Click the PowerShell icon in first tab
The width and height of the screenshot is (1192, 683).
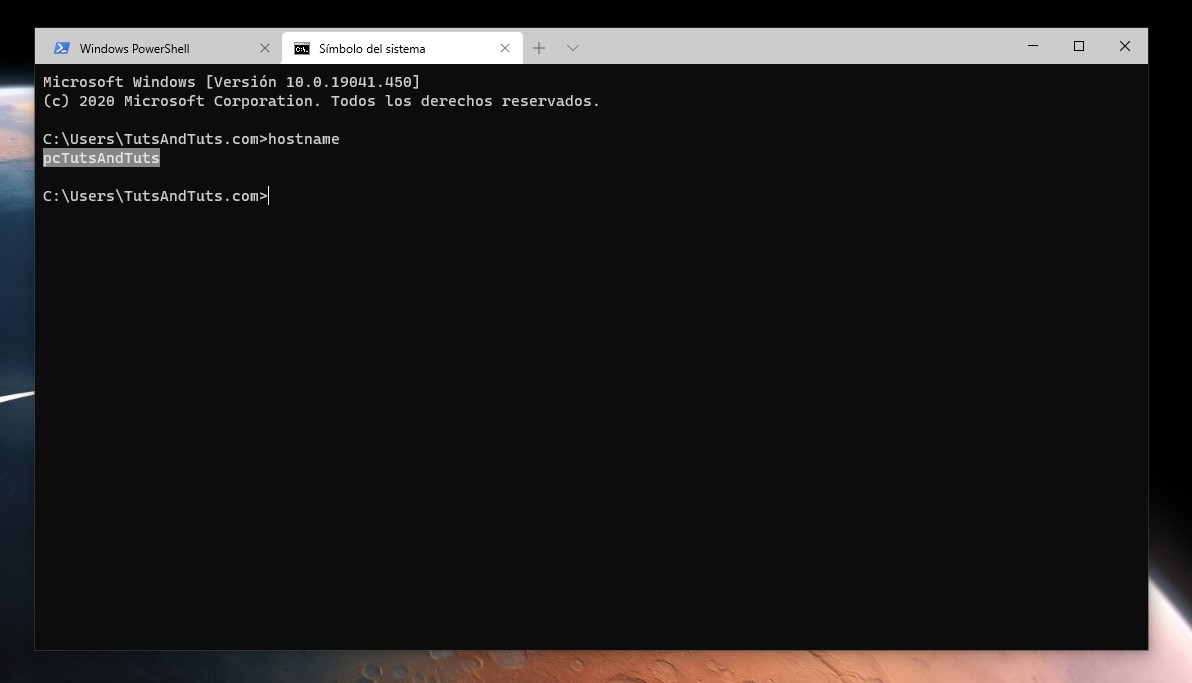[62, 48]
